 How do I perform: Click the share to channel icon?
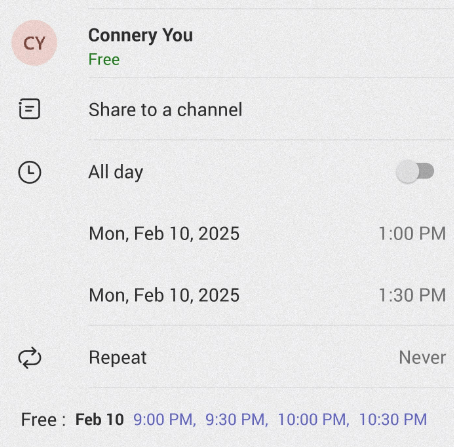coord(29,109)
